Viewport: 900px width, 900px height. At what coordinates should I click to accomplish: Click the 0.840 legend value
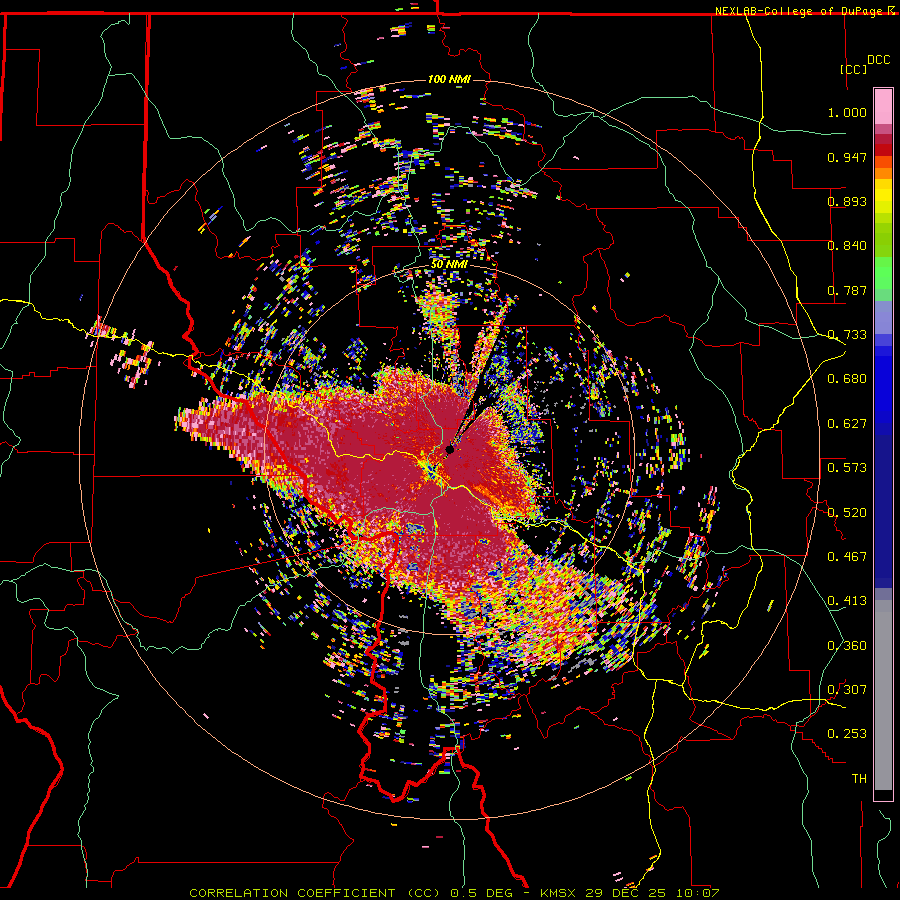point(847,246)
